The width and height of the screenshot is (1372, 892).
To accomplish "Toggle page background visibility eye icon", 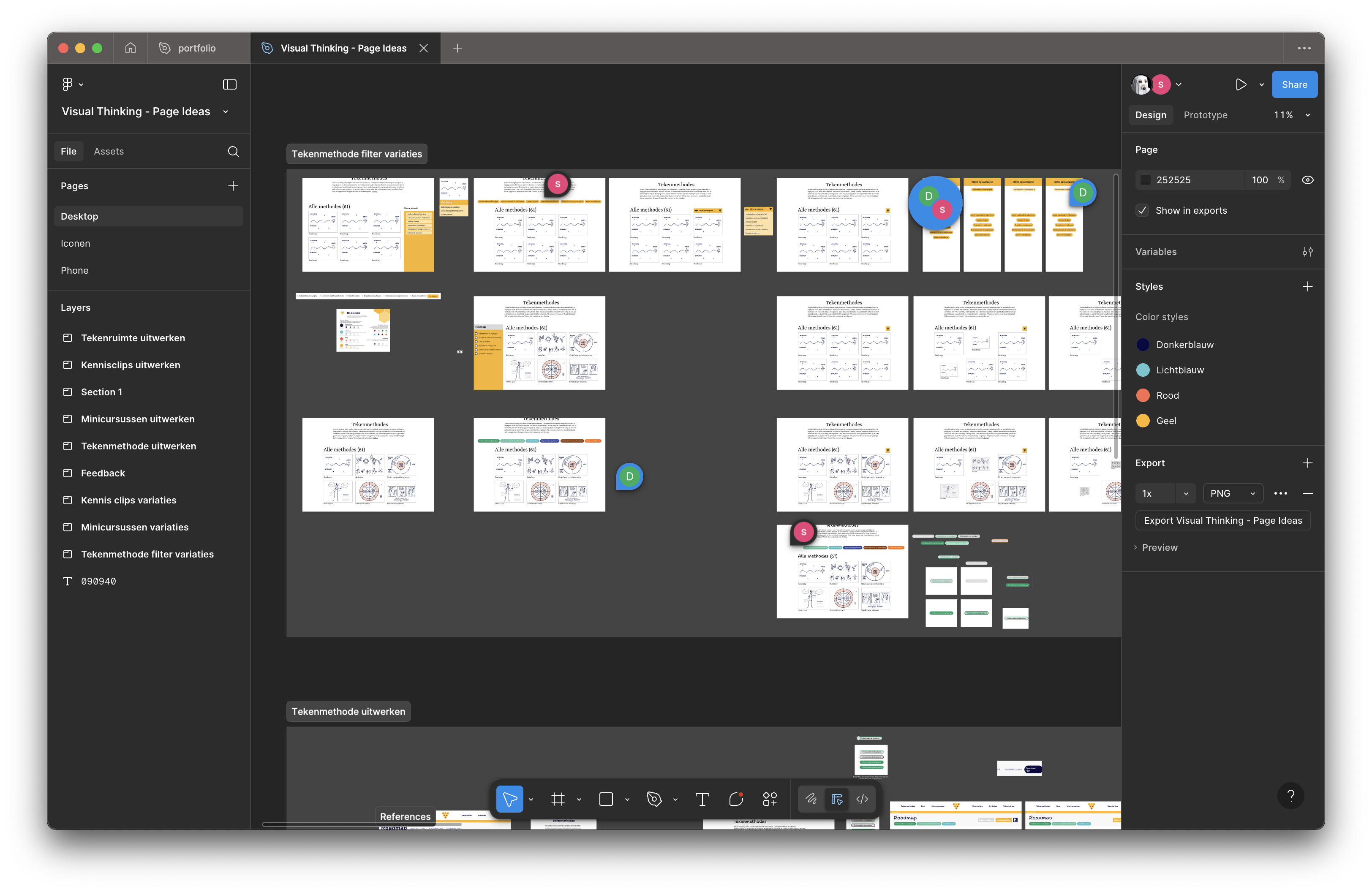I will click(x=1307, y=180).
